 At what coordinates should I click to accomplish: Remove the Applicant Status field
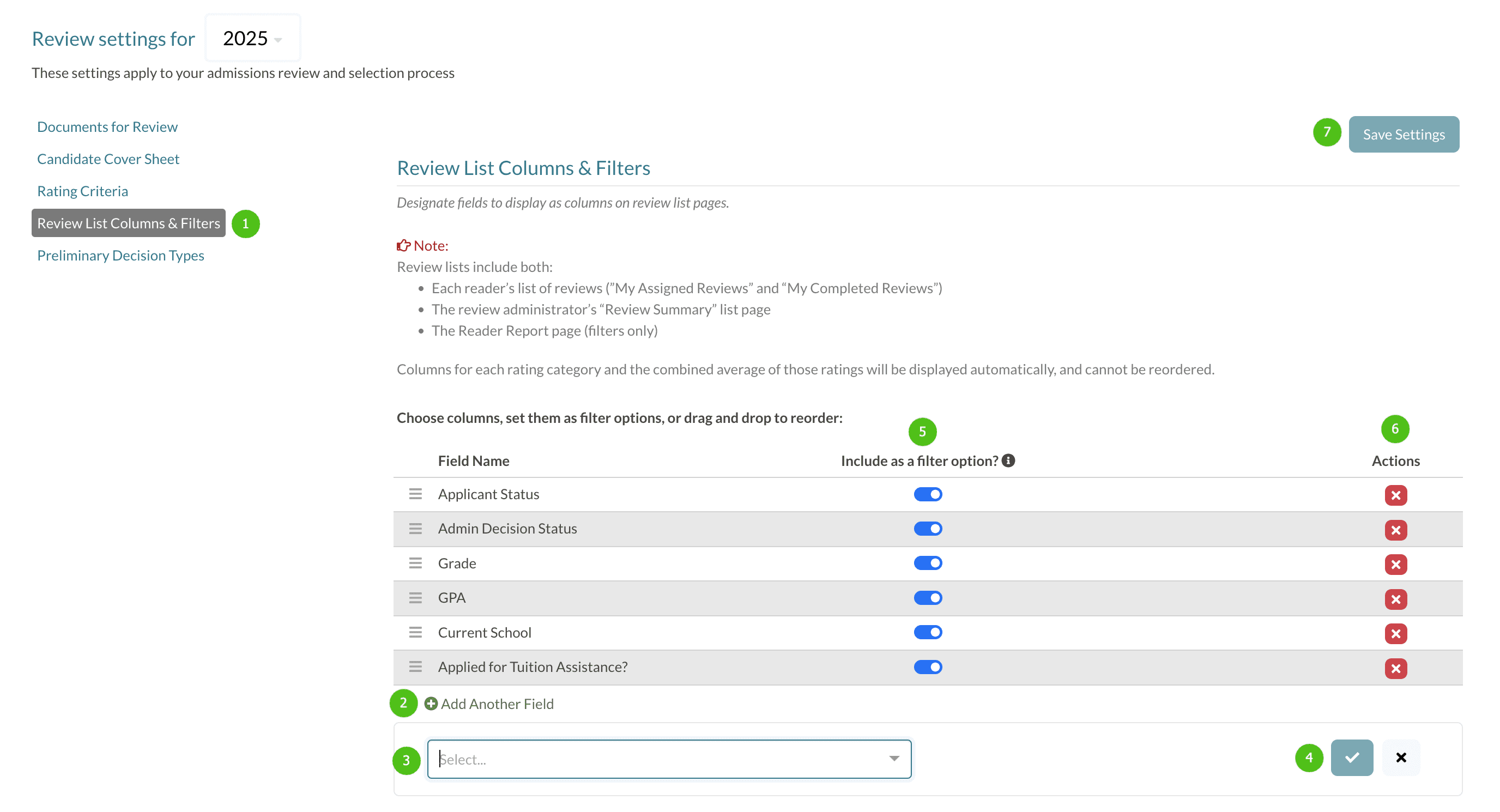1395,495
